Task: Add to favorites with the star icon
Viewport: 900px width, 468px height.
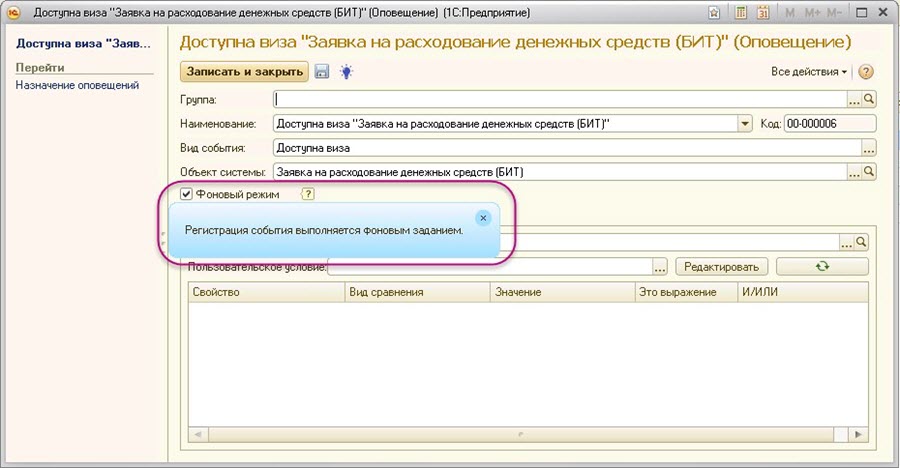Action: point(717,13)
